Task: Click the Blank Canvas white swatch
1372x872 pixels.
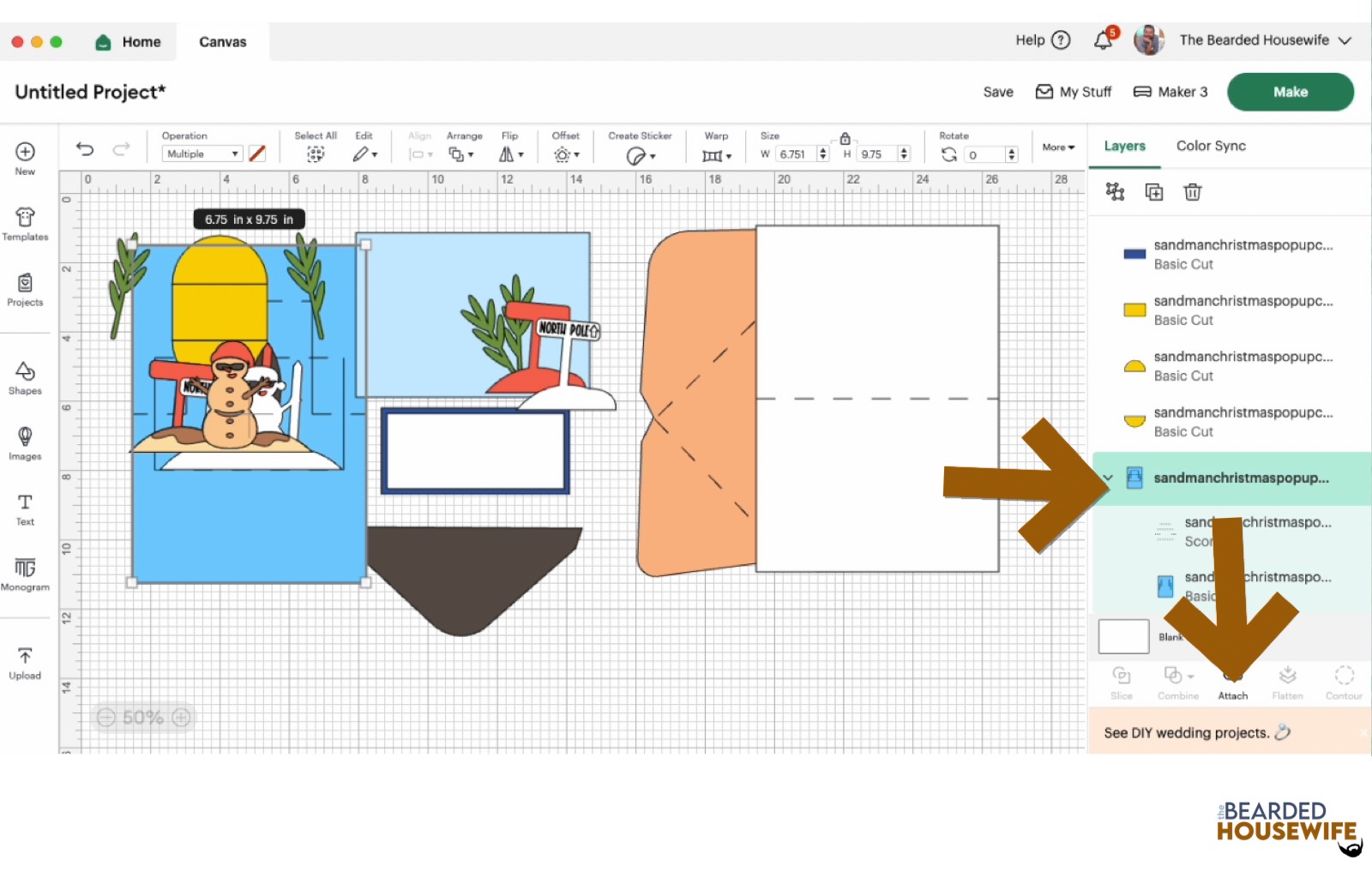Action: click(x=1123, y=637)
